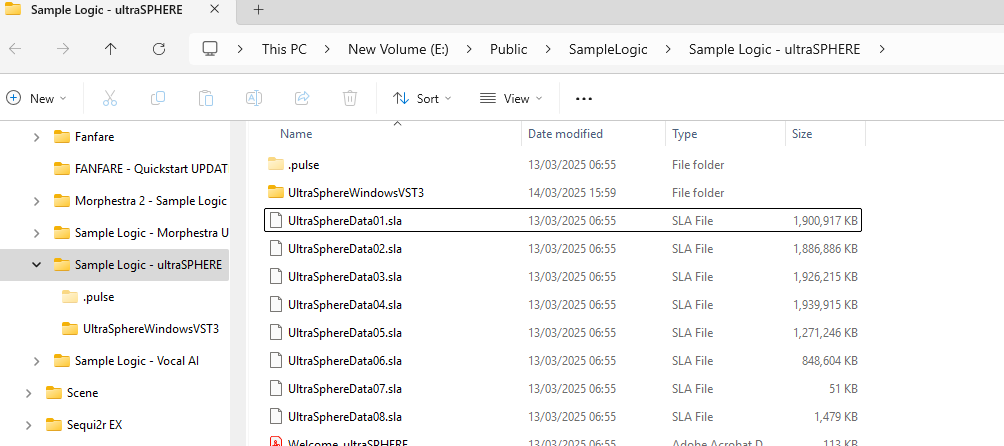Expand the Sequi2r EX tree node
Viewport: 1004px width, 446px height.
coord(28,424)
